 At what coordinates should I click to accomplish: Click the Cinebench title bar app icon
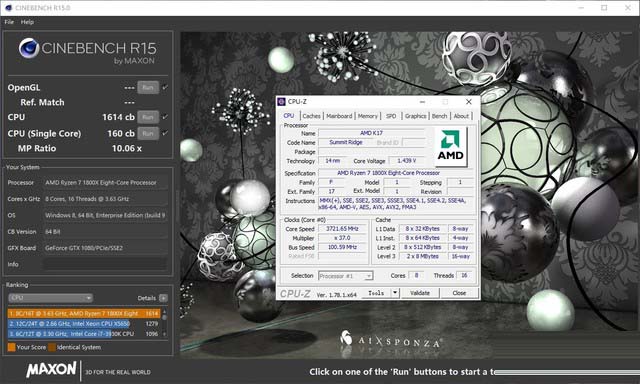(8, 7)
